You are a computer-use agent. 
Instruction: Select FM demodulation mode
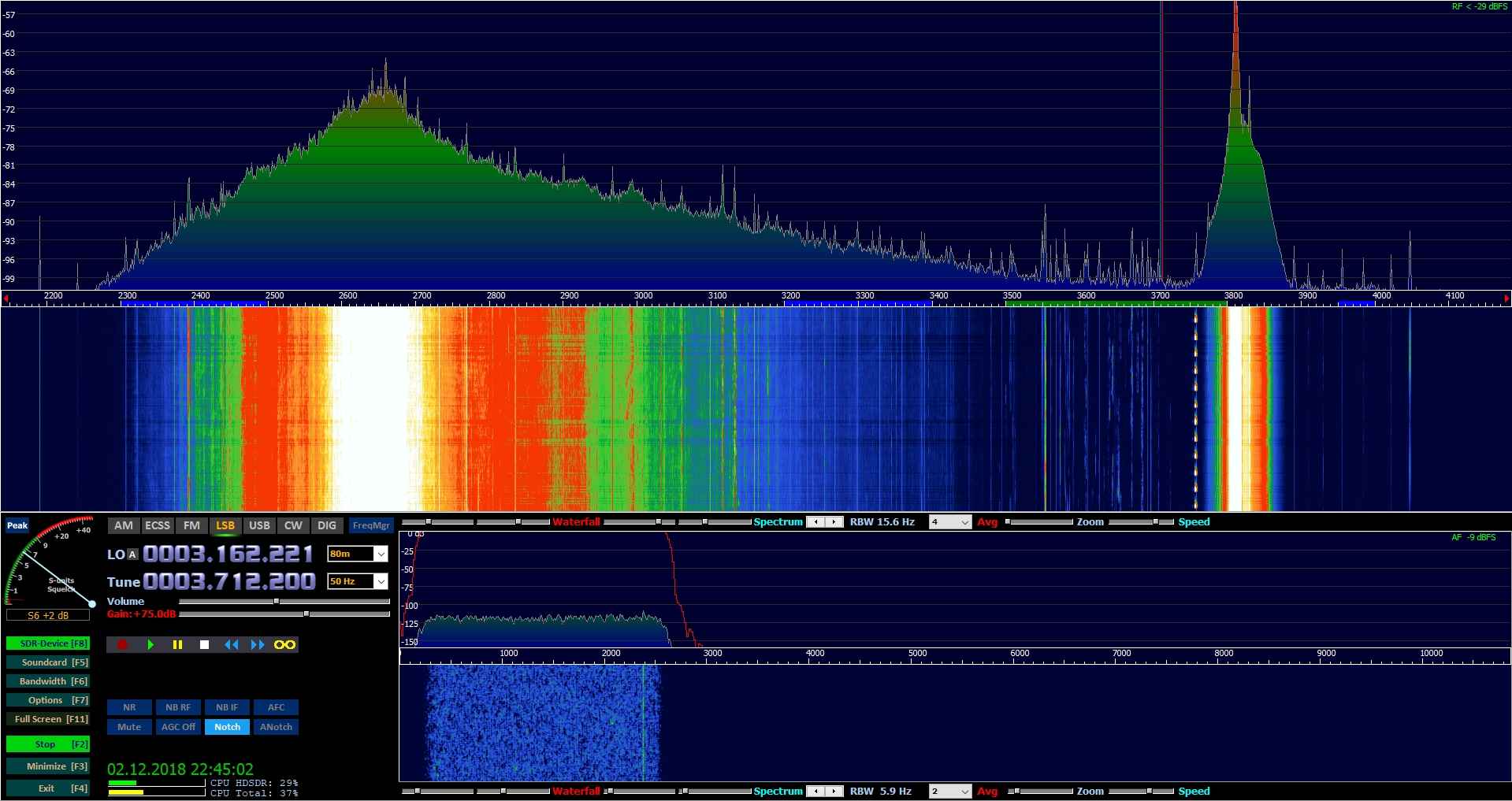point(191,525)
